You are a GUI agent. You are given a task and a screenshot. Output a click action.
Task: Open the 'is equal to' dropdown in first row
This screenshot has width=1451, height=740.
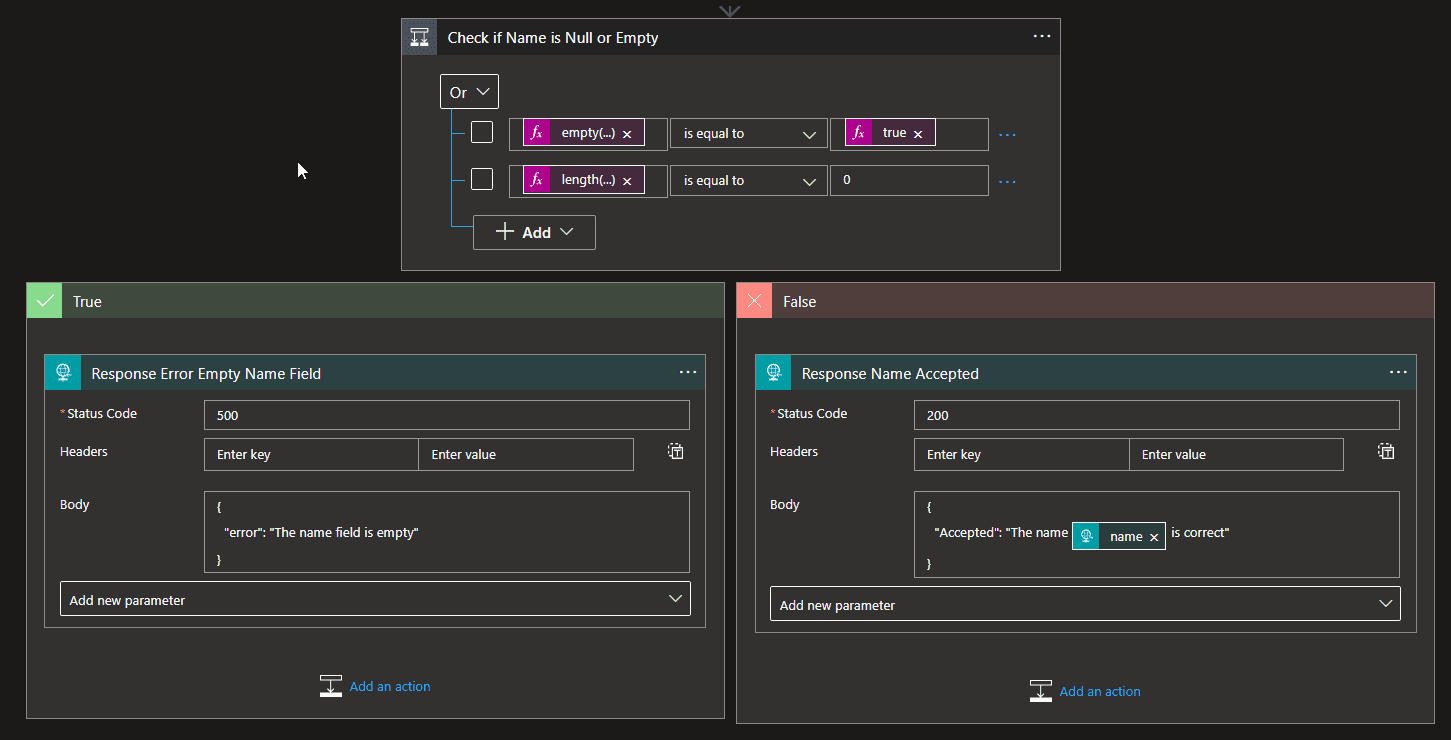point(748,134)
